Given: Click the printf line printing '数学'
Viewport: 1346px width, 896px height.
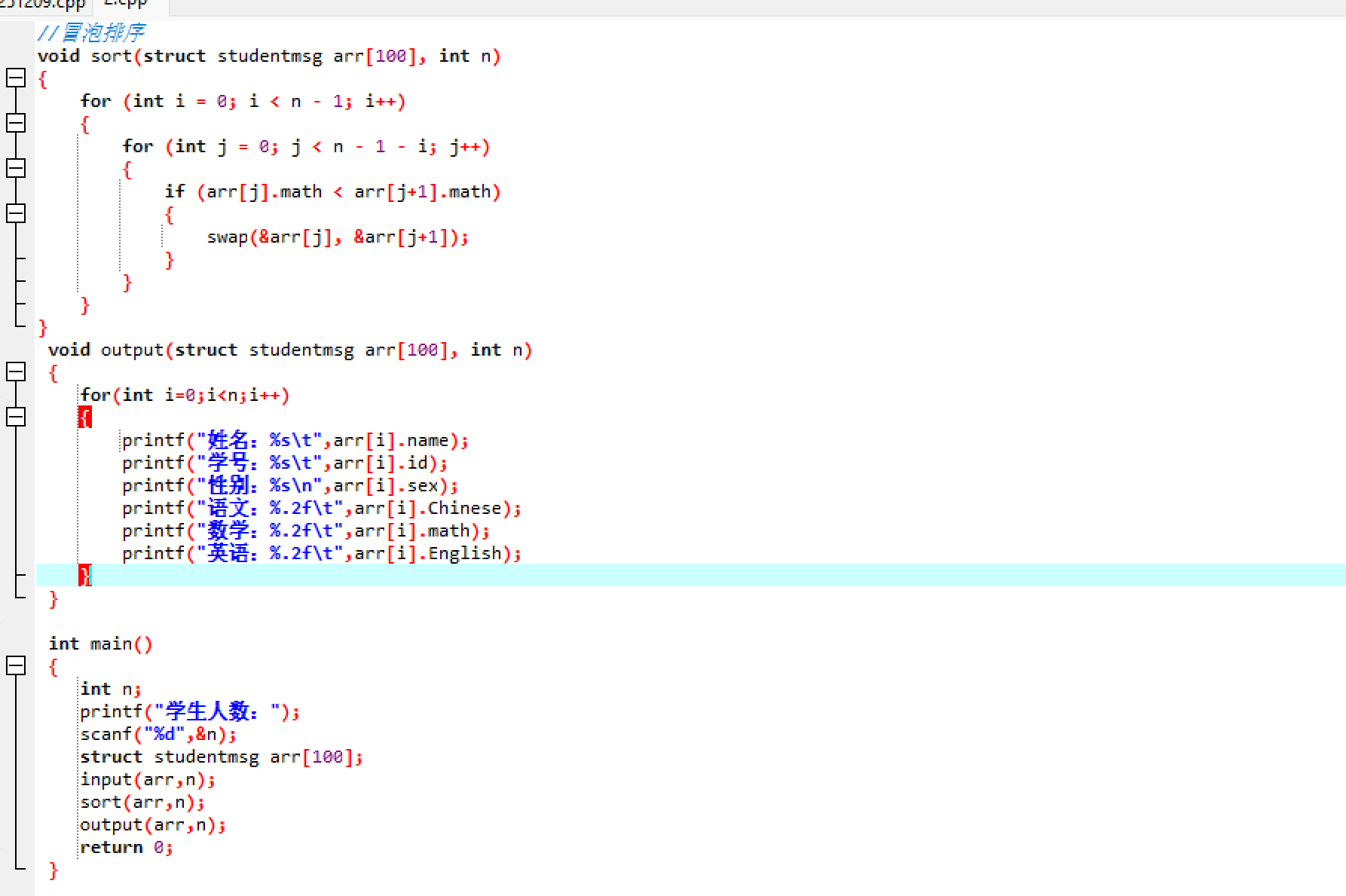Looking at the screenshot, I should (306, 531).
